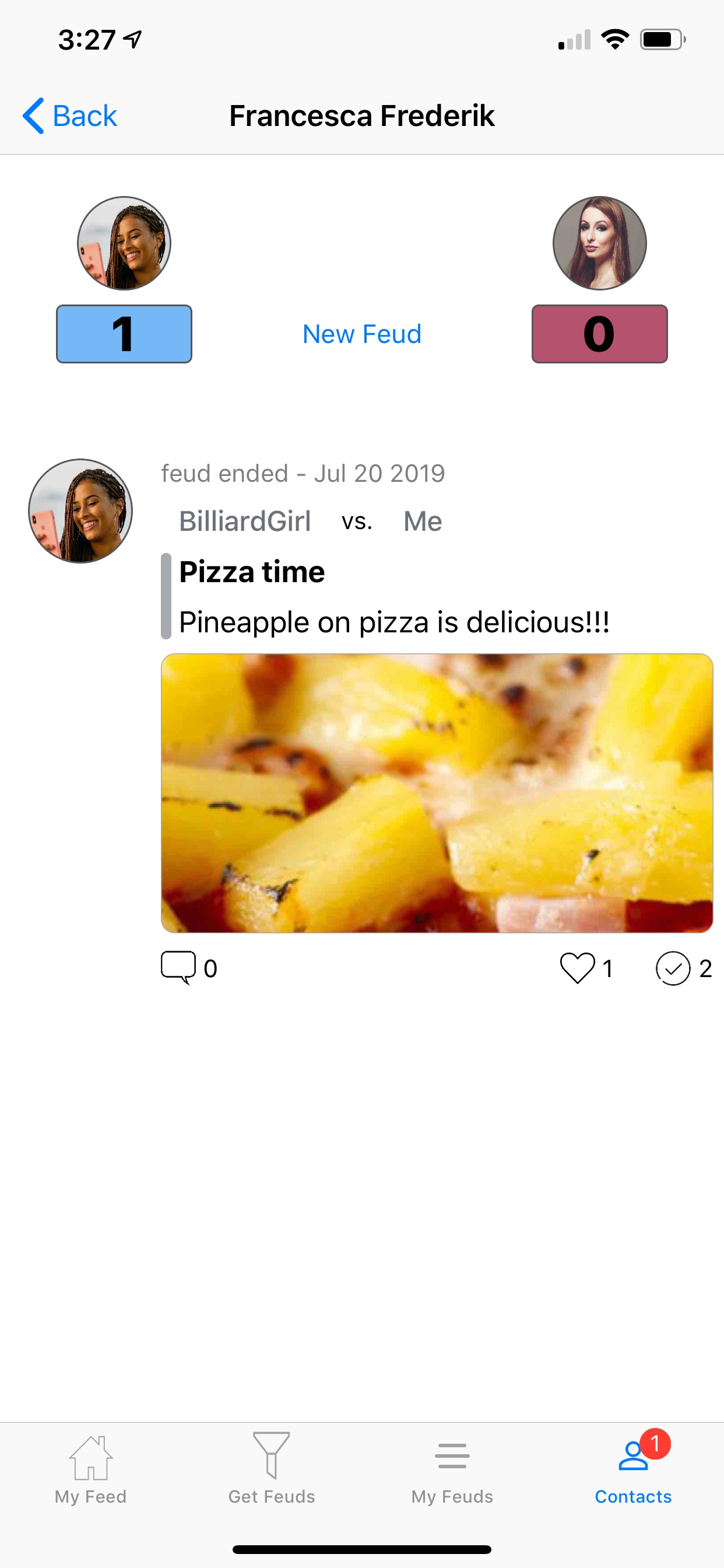Switch to the Get Feuds tab label
The image size is (724, 1568).
pyautogui.click(x=271, y=1496)
